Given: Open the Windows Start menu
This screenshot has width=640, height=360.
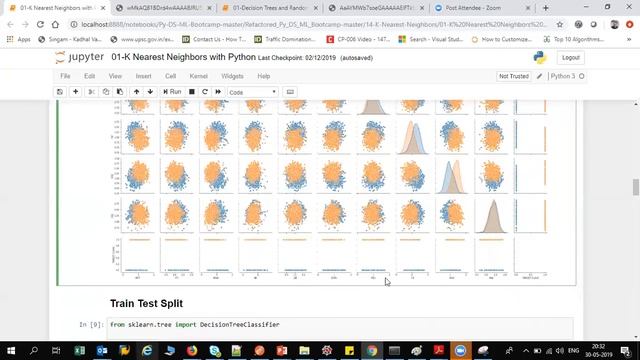Looking at the screenshot, I should pyautogui.click(x=11, y=351).
